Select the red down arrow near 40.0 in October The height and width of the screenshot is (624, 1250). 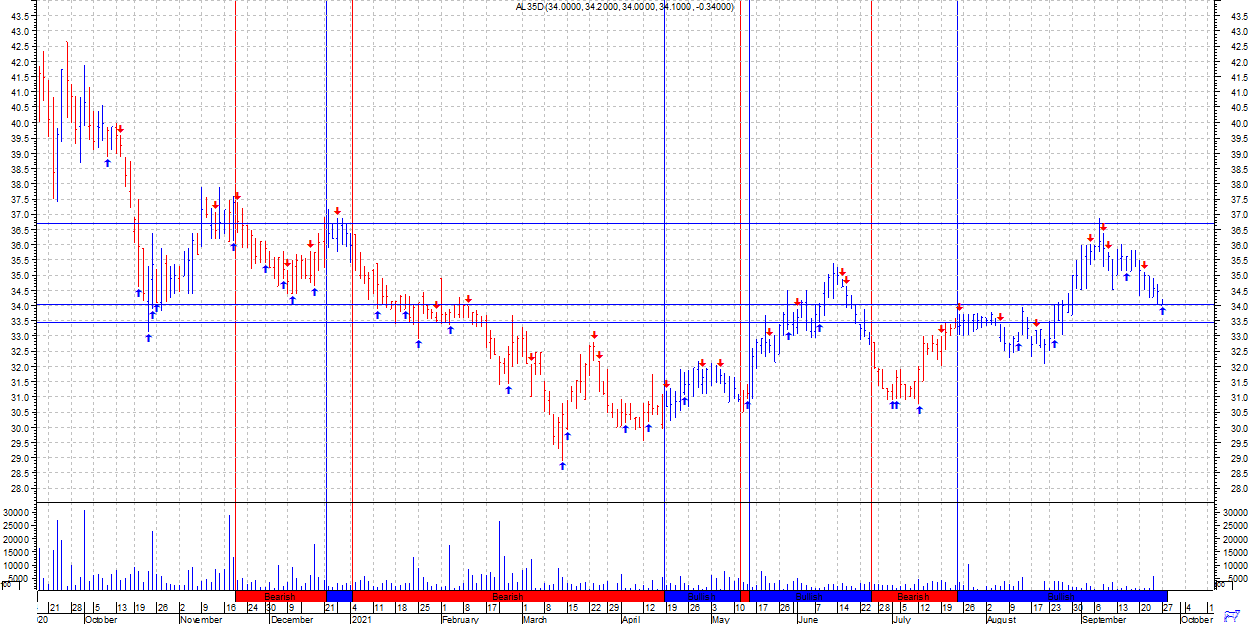(x=120, y=128)
